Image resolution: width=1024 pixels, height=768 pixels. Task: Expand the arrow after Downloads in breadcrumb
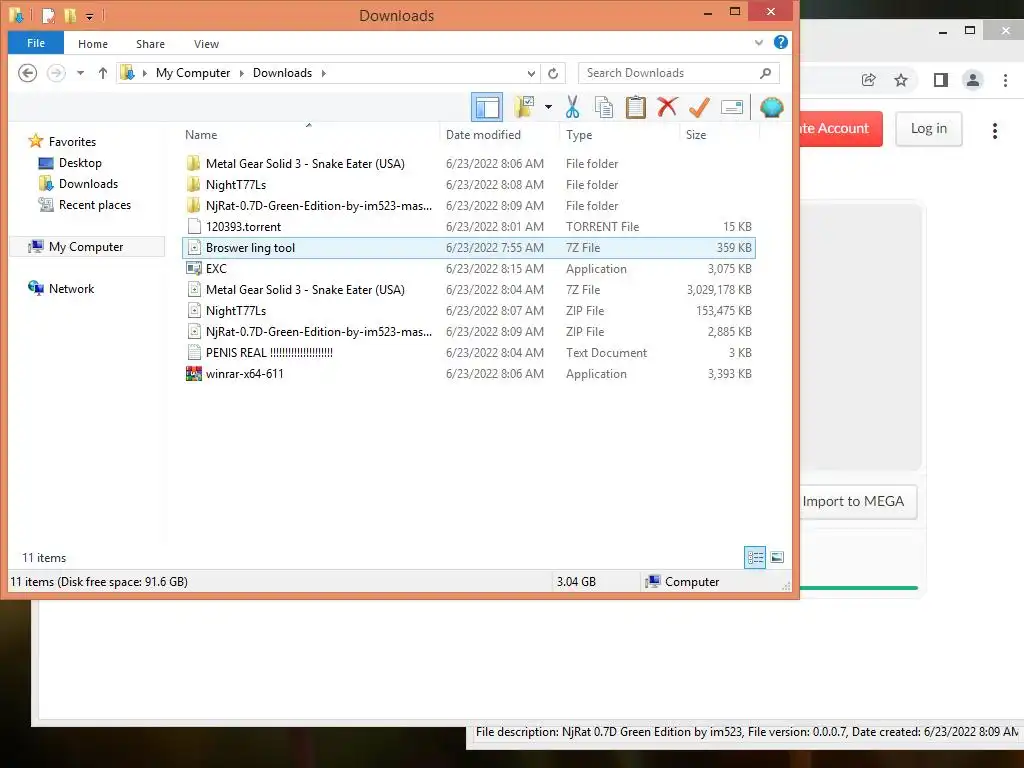tap(323, 73)
